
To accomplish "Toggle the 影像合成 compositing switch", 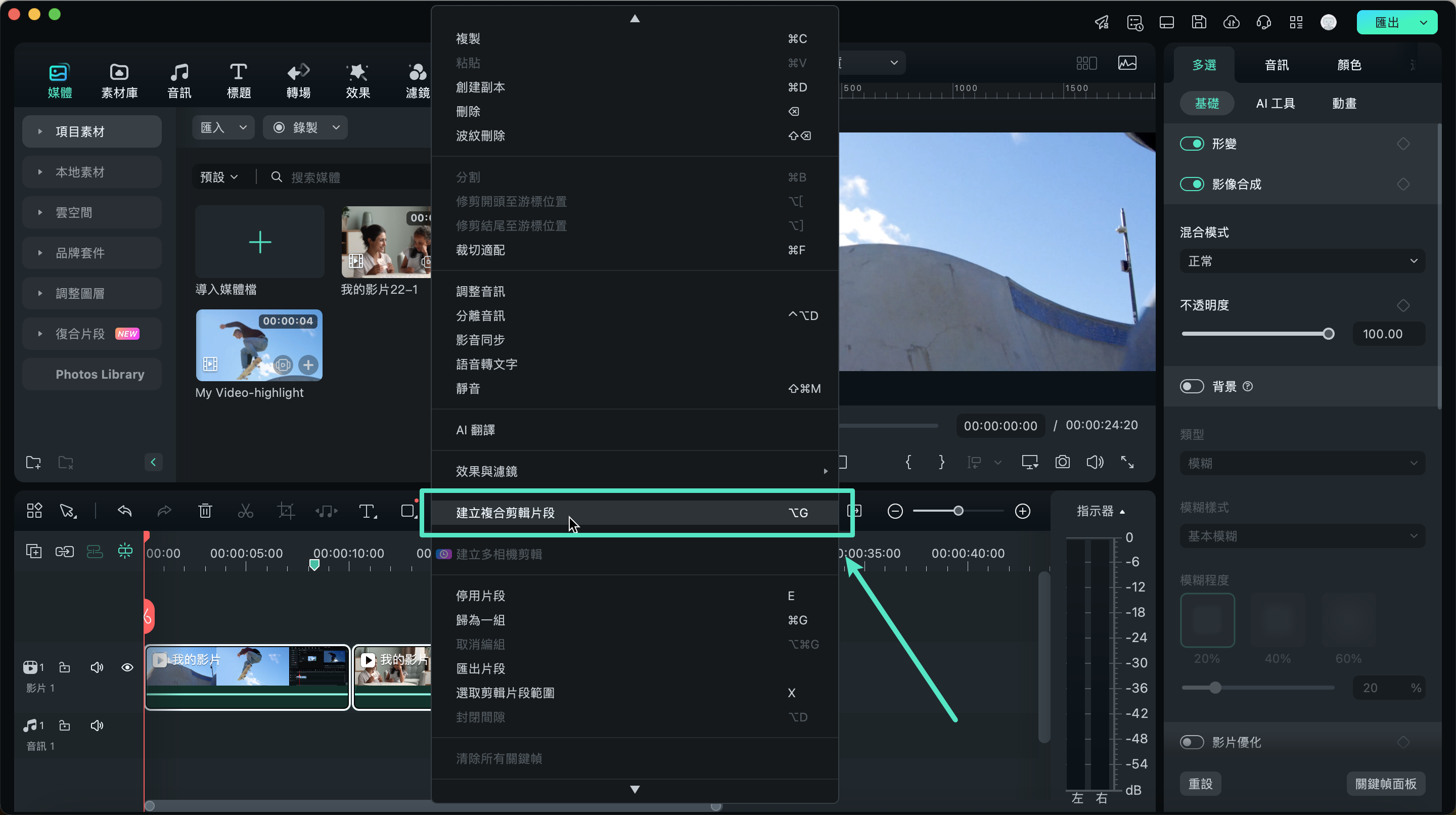I will 1192,184.
